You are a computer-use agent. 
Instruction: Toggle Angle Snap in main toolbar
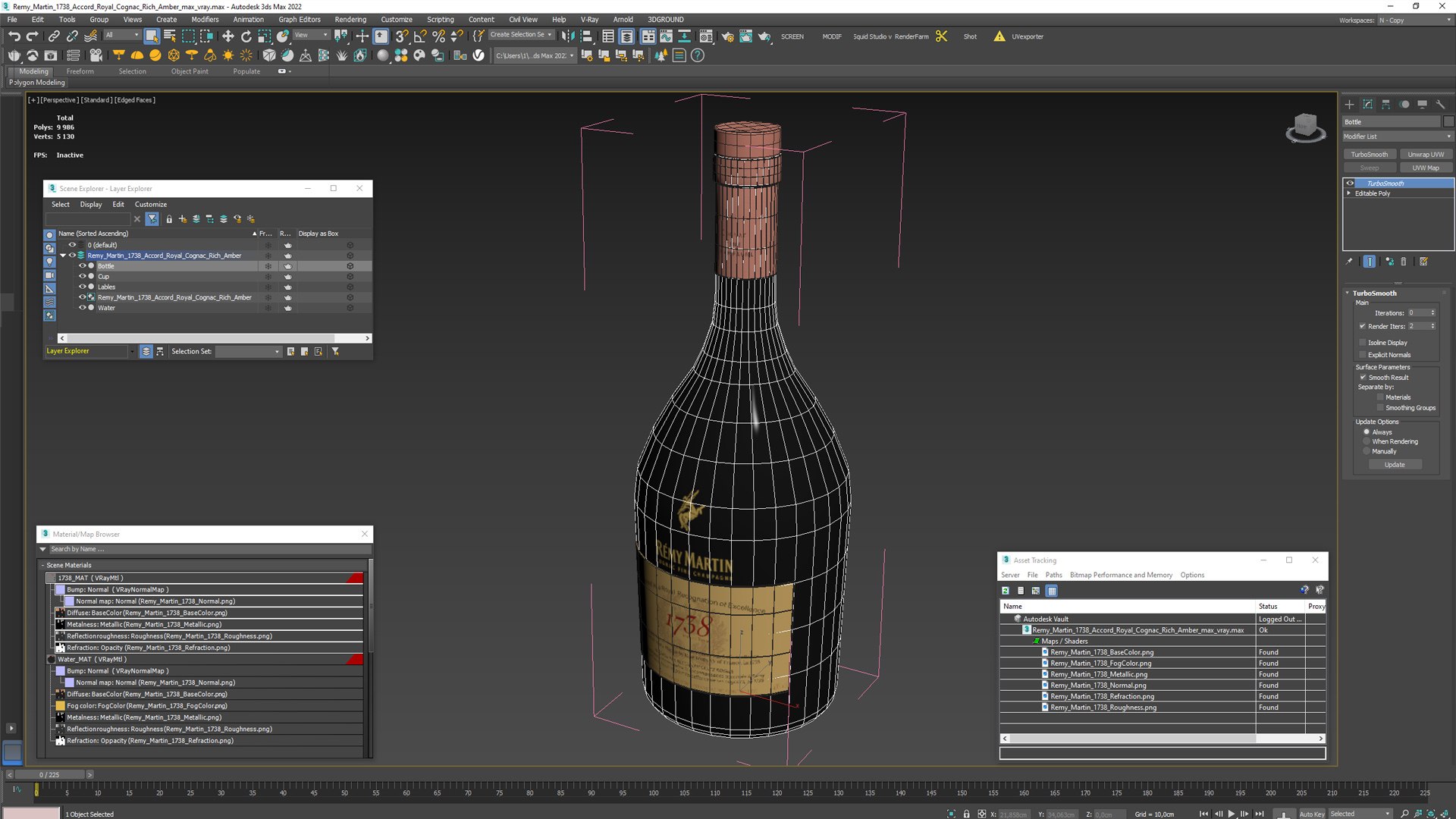[x=420, y=36]
